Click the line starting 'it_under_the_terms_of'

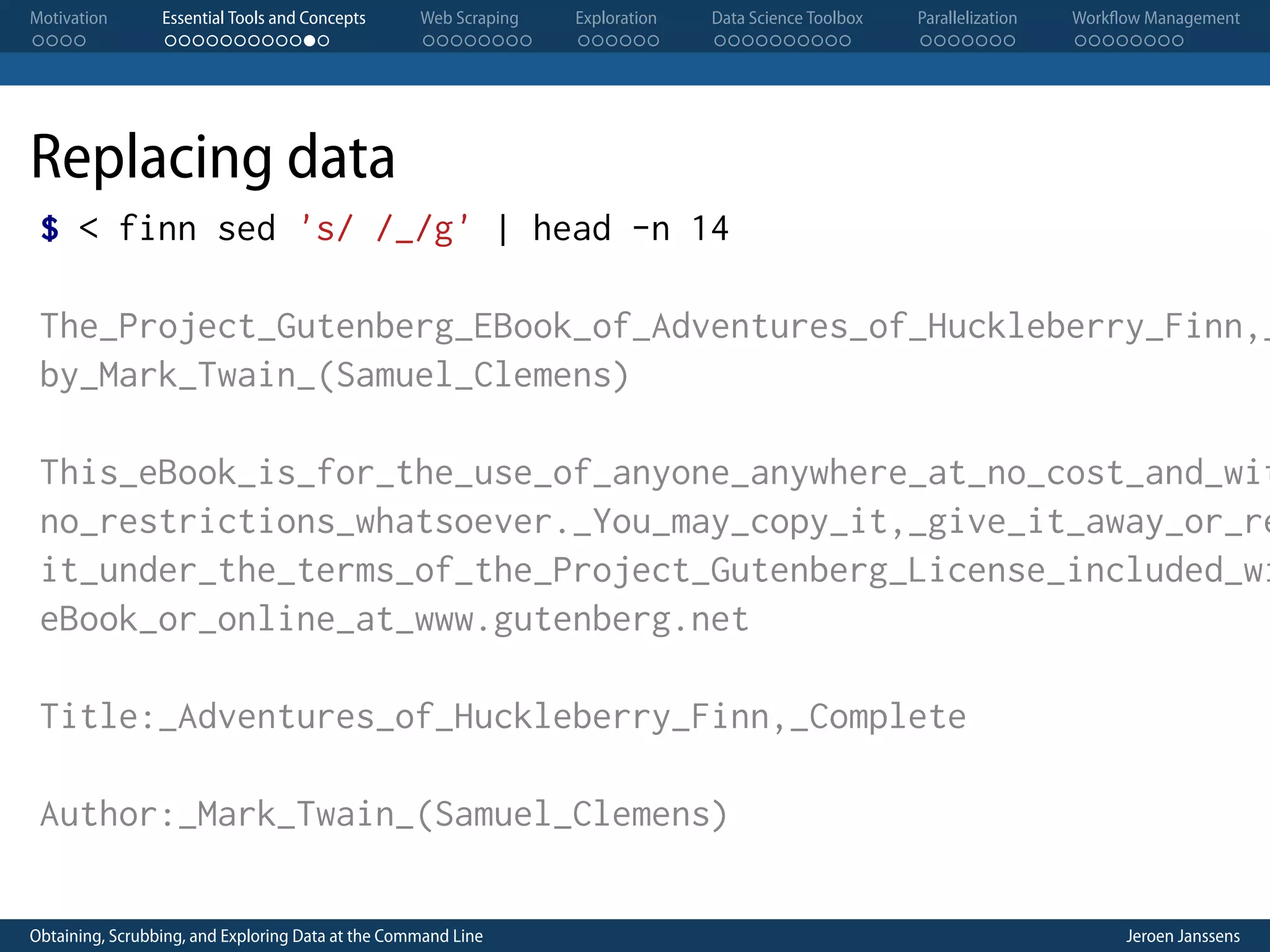[x=655, y=571]
